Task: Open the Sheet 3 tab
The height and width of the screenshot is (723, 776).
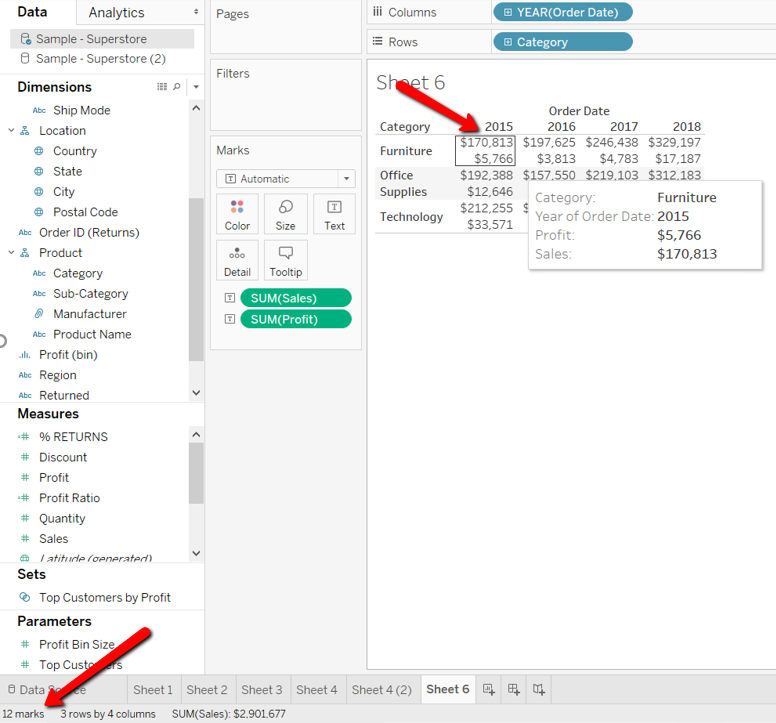Action: pyautogui.click(x=262, y=689)
